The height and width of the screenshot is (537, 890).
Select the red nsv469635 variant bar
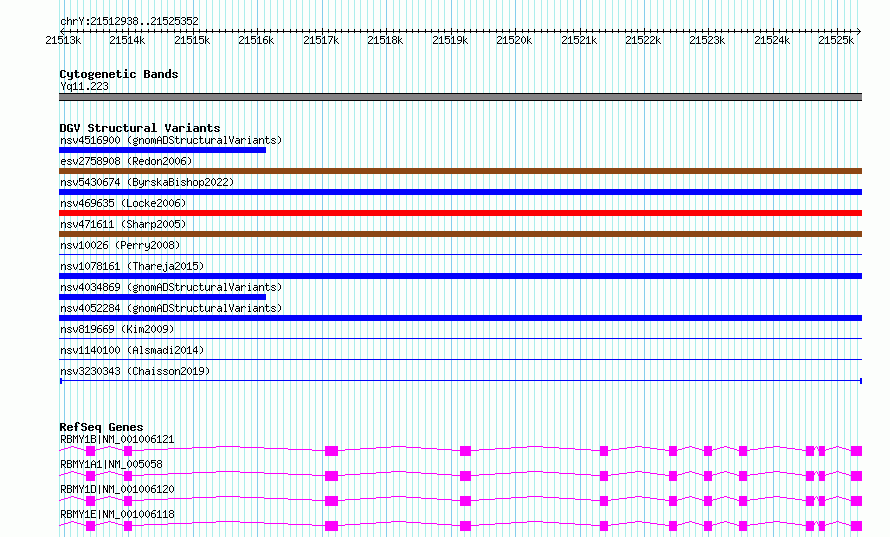460,213
